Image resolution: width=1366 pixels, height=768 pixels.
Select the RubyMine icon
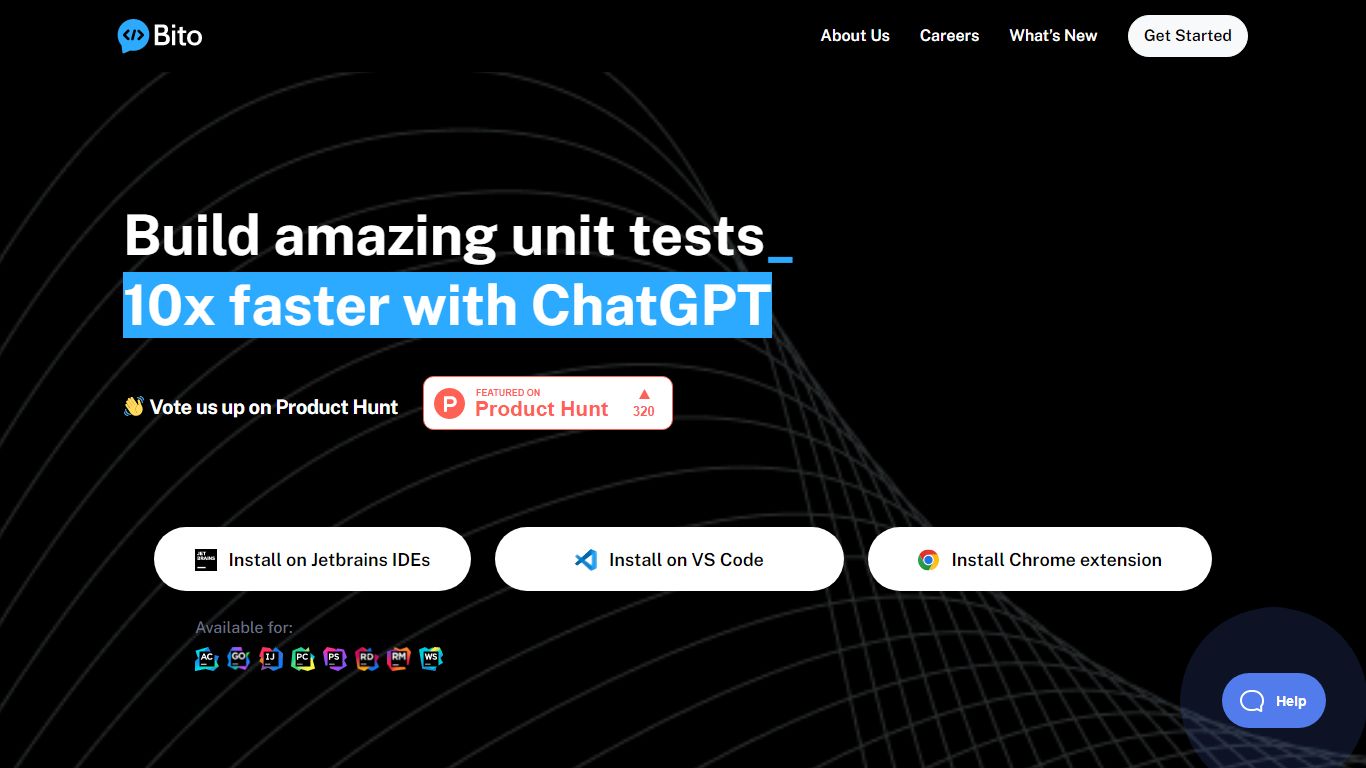(399, 658)
